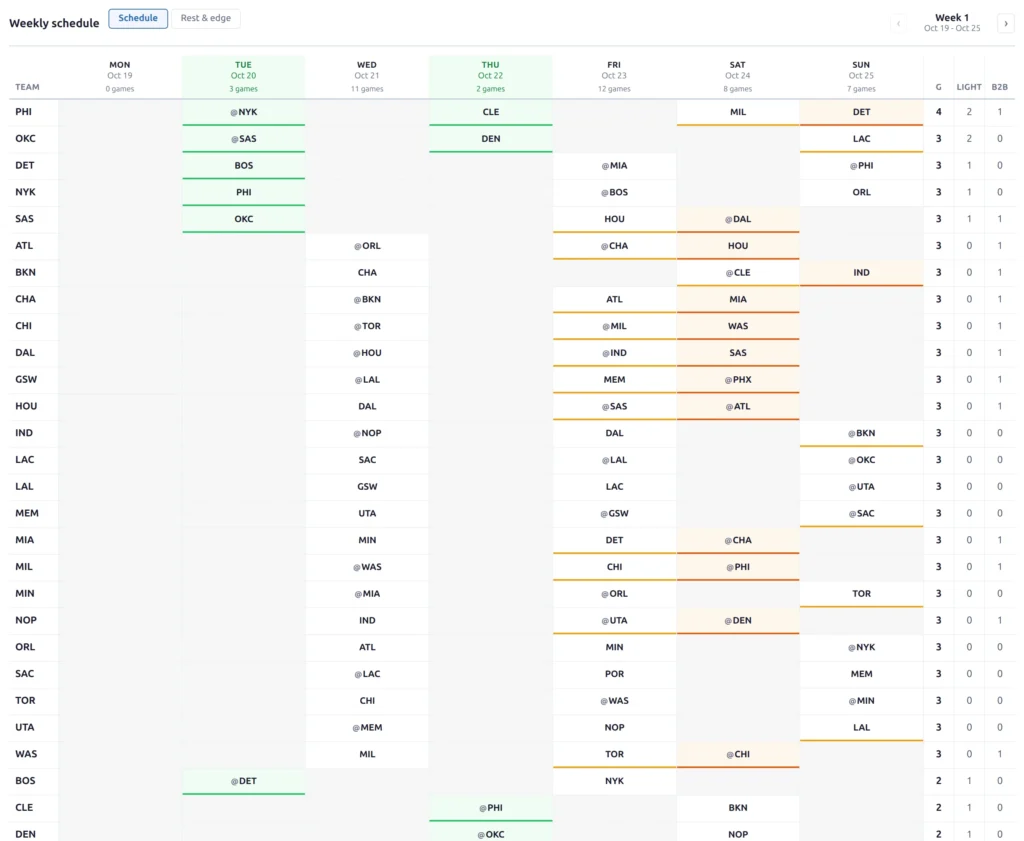Go to the previous week arrow

tap(899, 24)
